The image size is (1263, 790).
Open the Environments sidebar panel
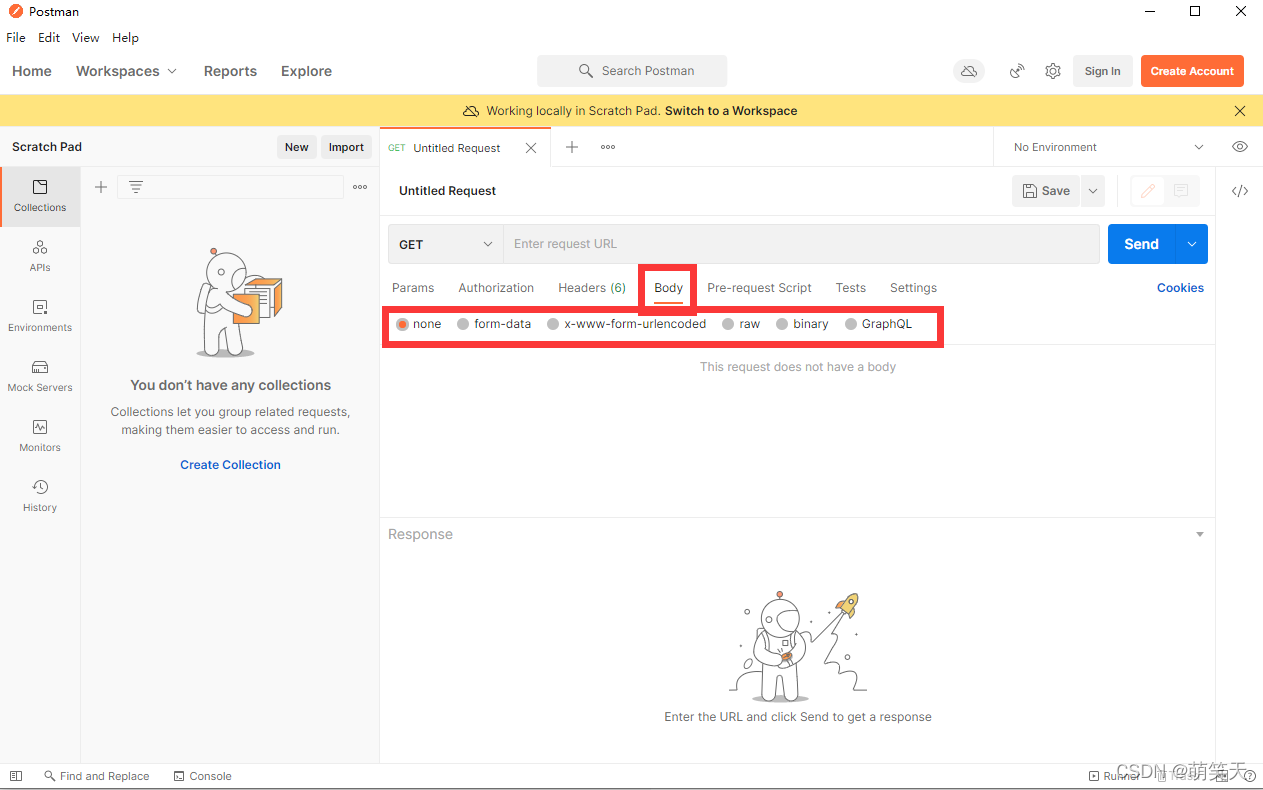(x=40, y=316)
